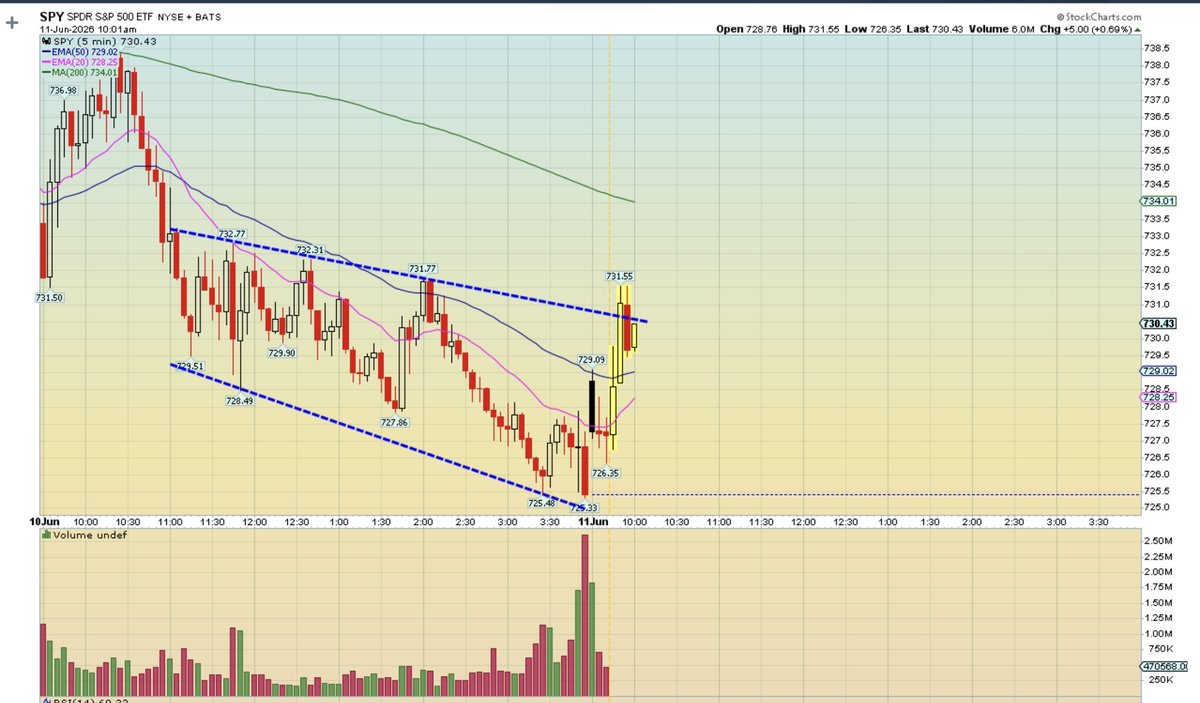Click the 732.31 swing high label
This screenshot has height=703, width=1200.
[311, 250]
